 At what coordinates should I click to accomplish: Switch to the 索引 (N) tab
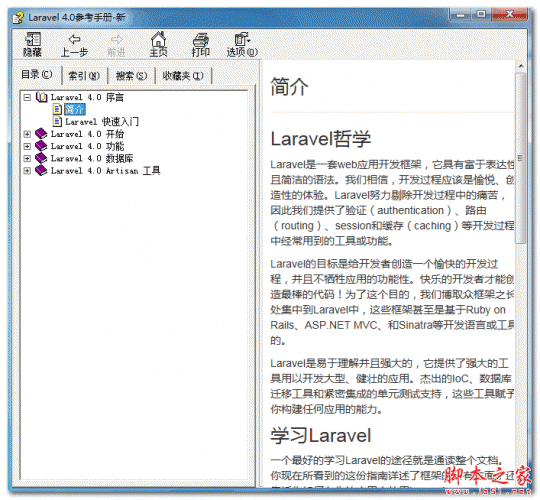pos(84,75)
